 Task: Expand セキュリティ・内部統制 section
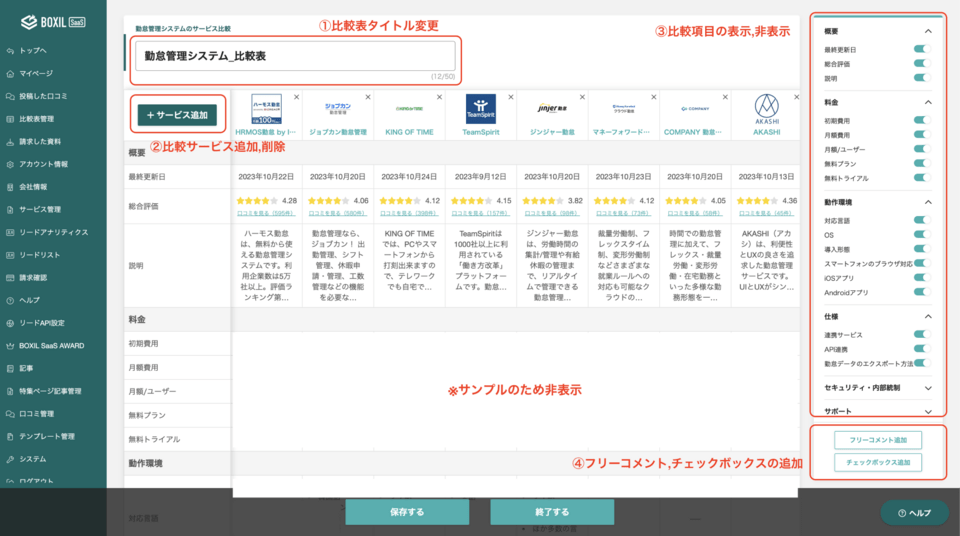[x=928, y=386]
